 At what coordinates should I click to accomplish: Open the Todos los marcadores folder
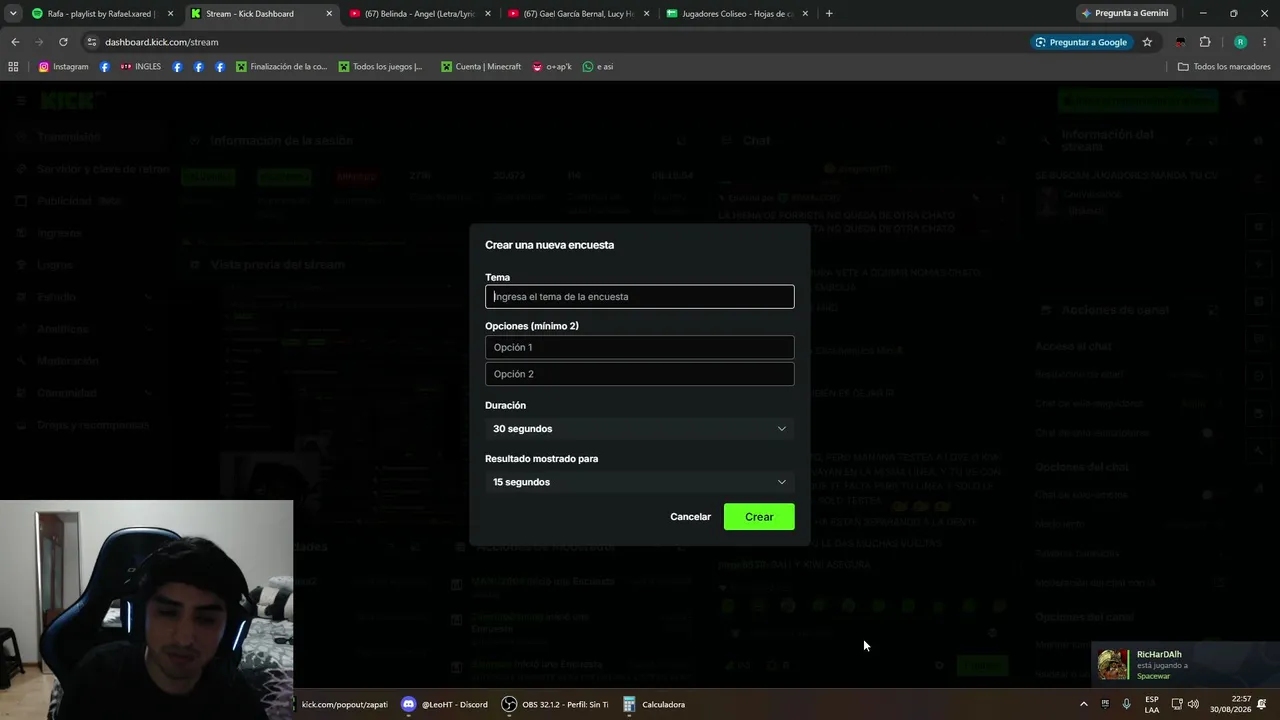pyautogui.click(x=1224, y=67)
